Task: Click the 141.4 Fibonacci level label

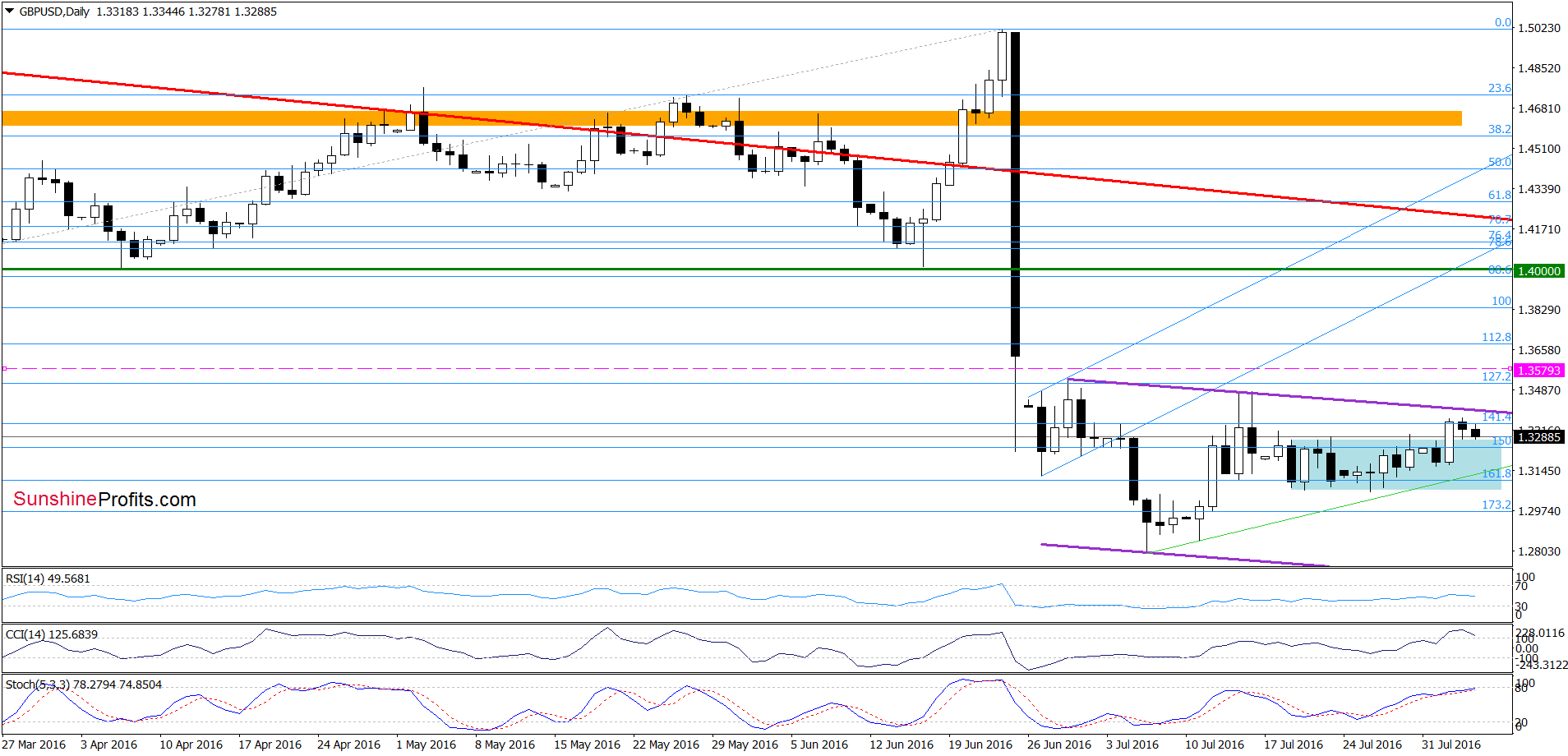Action: [1497, 417]
